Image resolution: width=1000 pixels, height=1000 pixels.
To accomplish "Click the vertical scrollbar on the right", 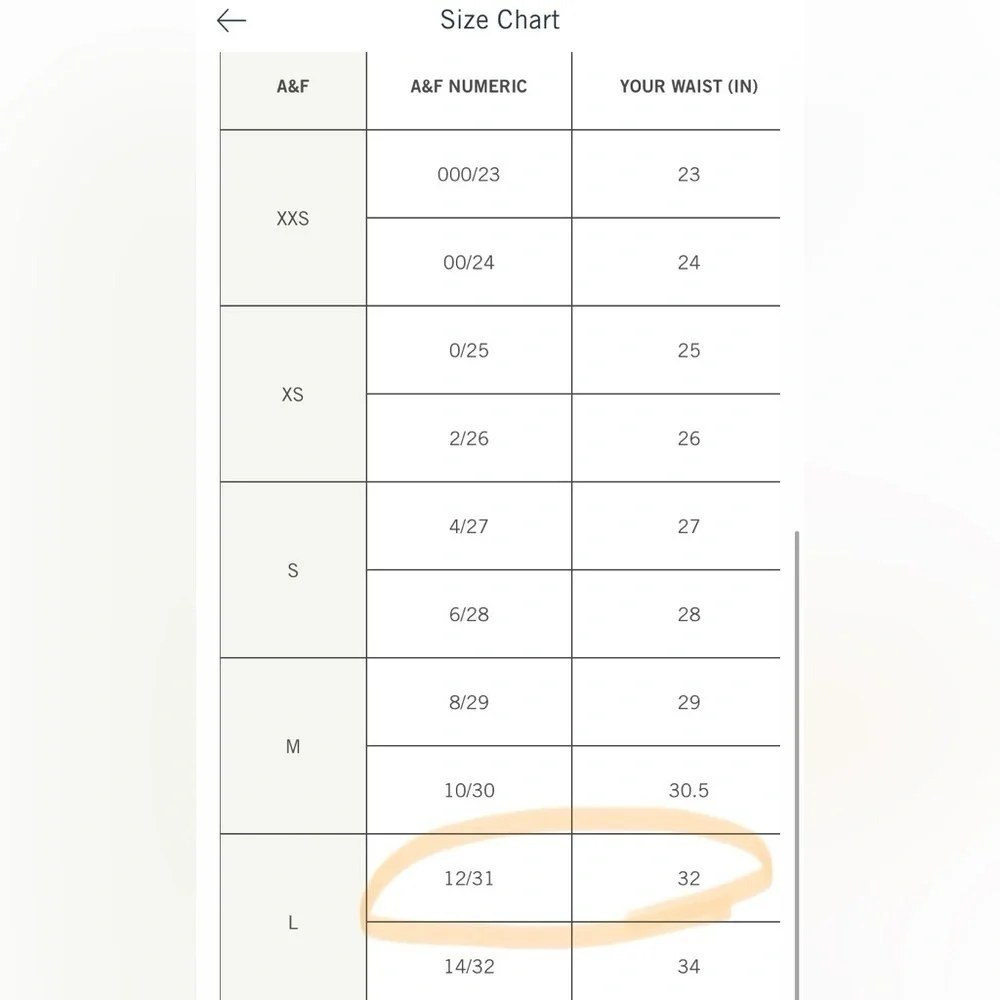I will [797, 760].
